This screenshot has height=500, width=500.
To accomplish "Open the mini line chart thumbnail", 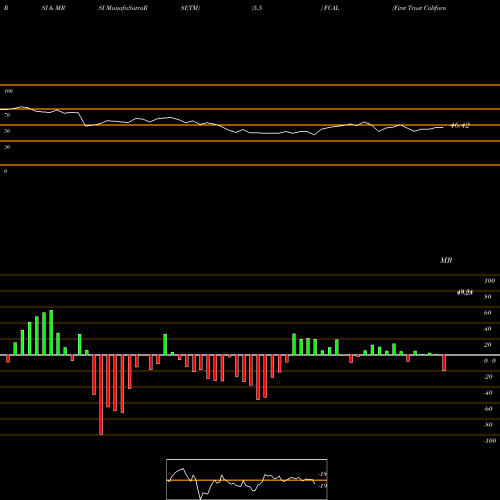I will [x=247, y=479].
